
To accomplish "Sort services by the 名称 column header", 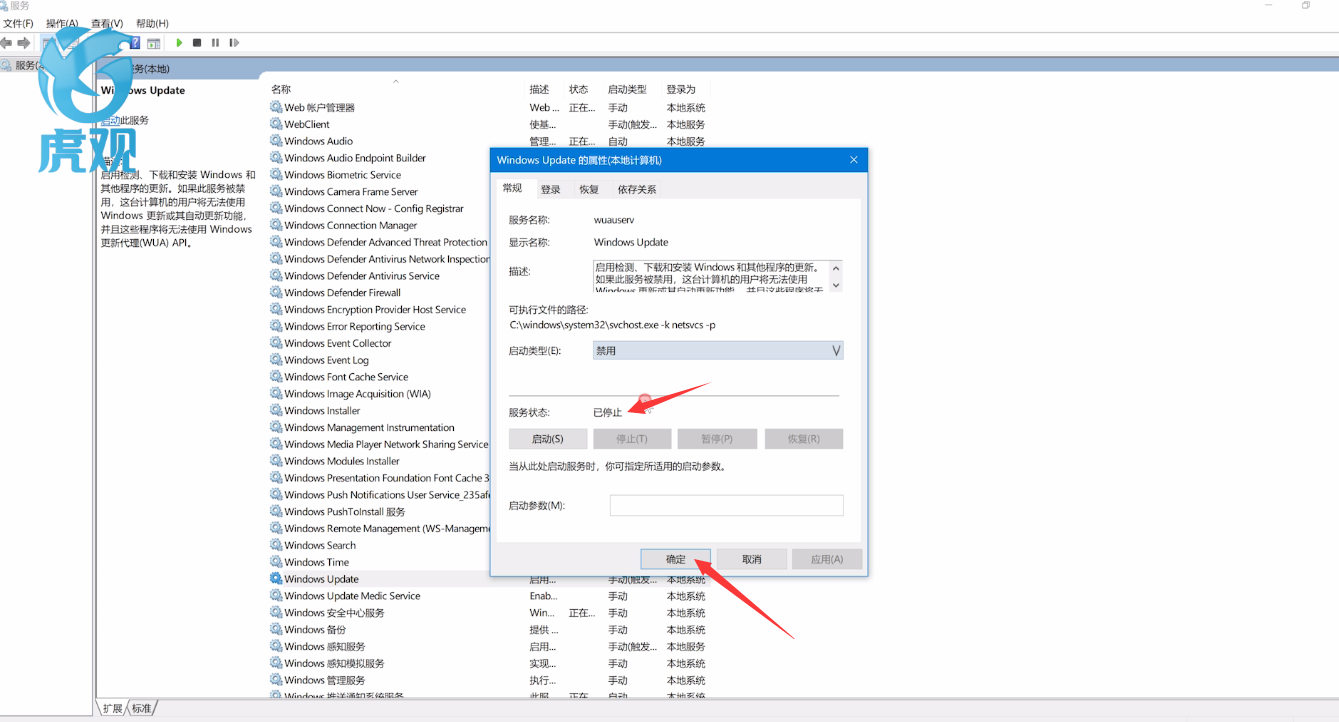I will 281,89.
